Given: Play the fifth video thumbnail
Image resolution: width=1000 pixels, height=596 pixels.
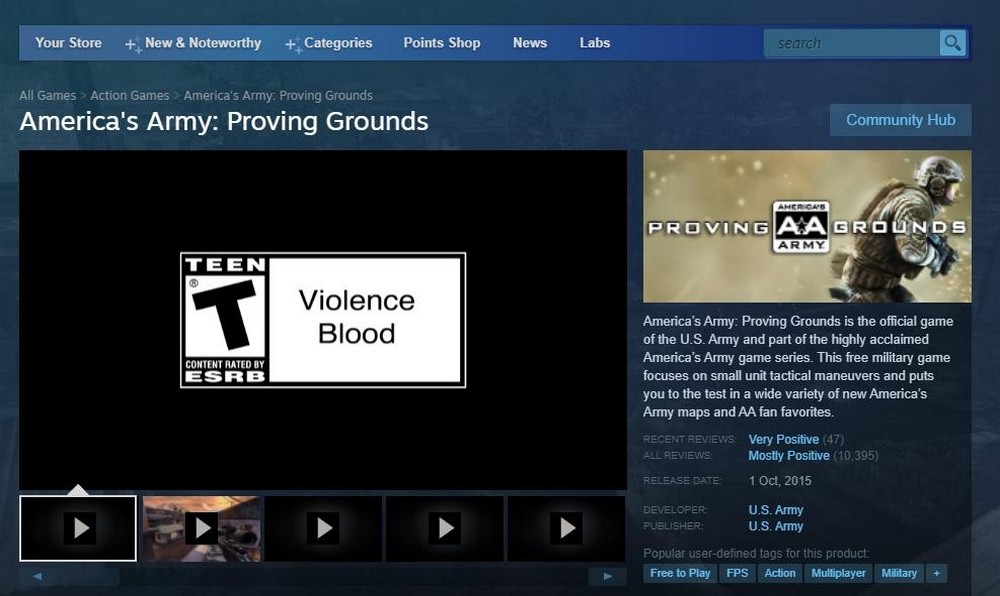Looking at the screenshot, I should (x=566, y=528).
